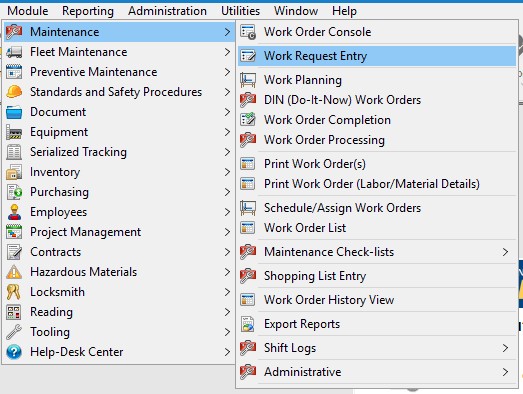The width and height of the screenshot is (523, 394).
Task: Click the Tooling wrench icon
Action: tap(14, 332)
